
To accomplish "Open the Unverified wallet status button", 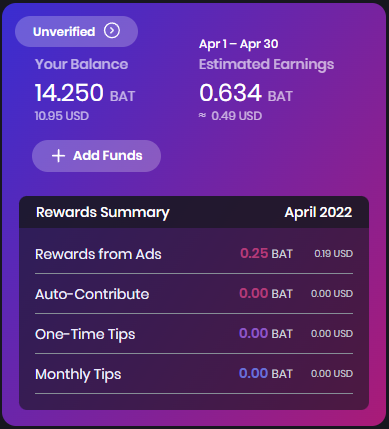I will tap(76, 31).
